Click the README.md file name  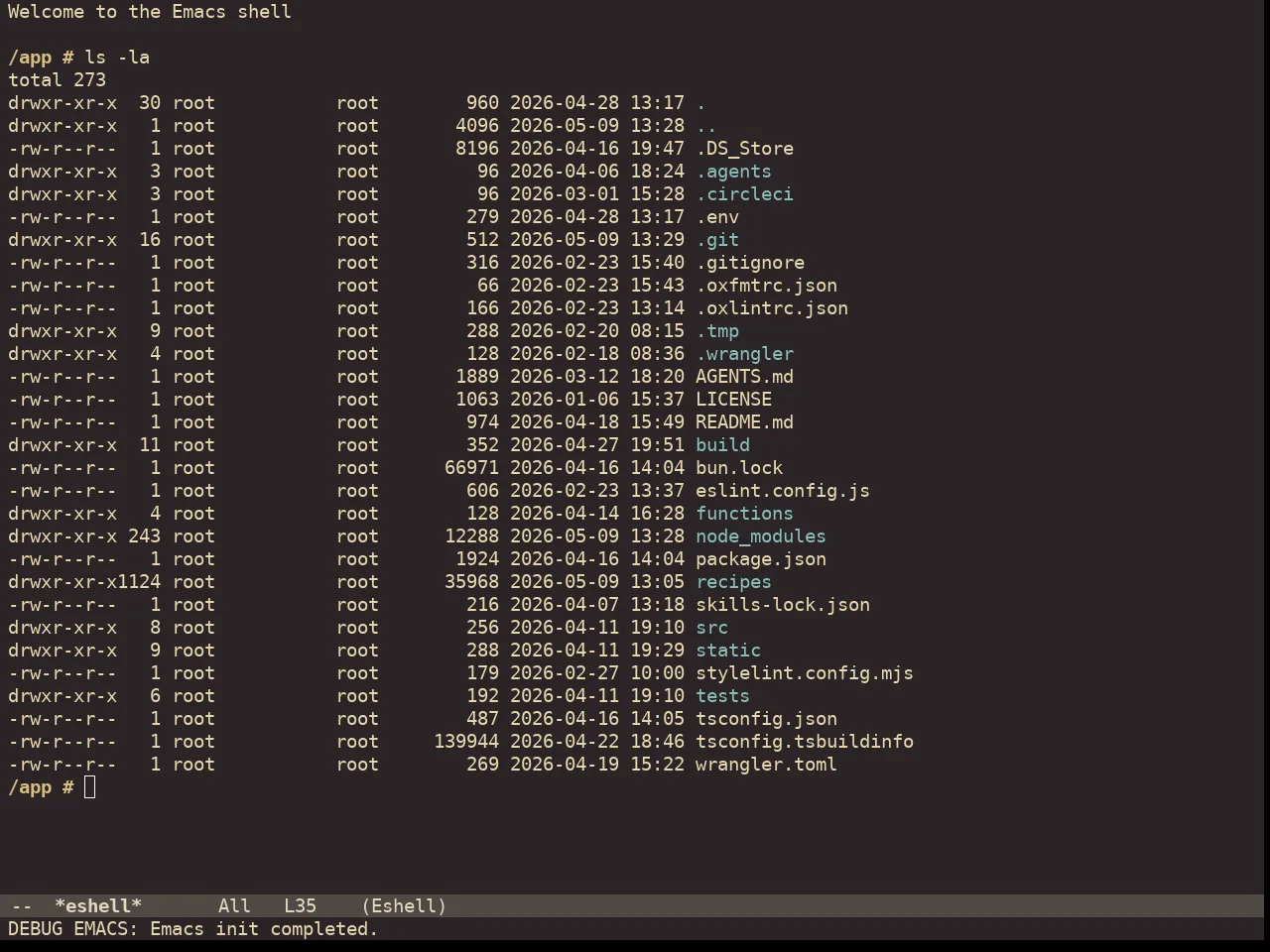744,422
